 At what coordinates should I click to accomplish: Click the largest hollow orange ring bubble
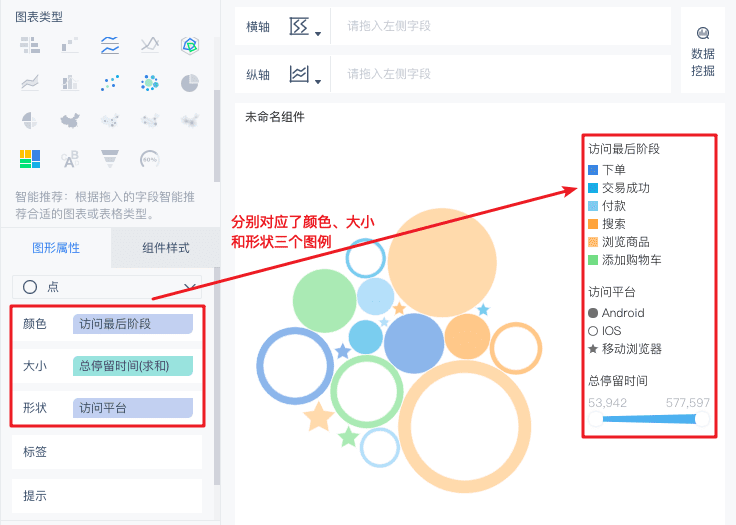464,427
